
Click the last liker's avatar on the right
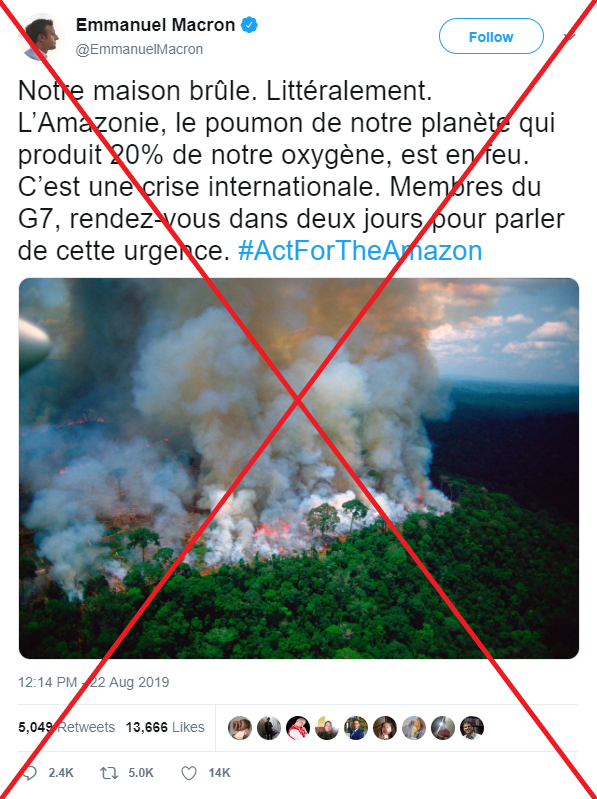[x=472, y=728]
